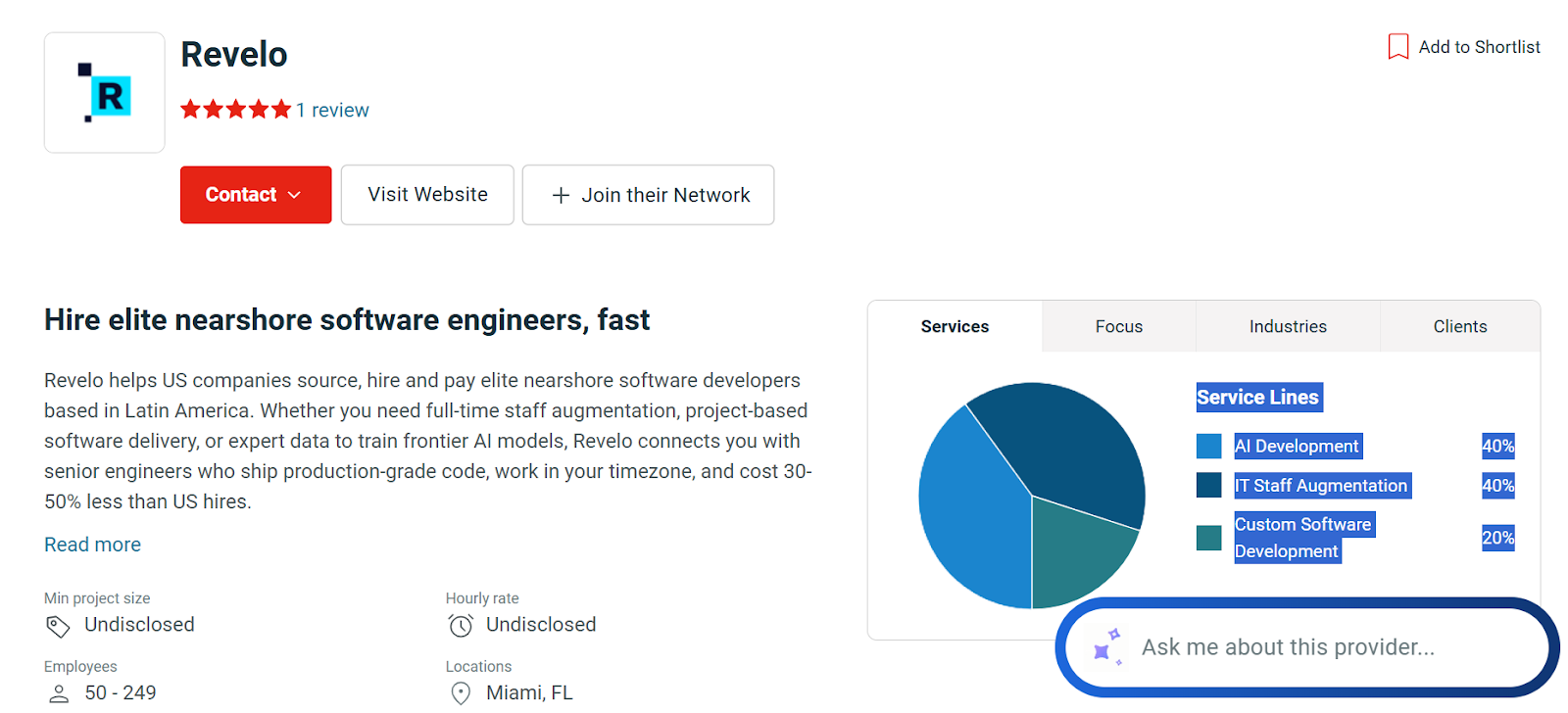Click the Custom Software Development teal swatch
The image size is (1568, 713).
pos(1209,538)
